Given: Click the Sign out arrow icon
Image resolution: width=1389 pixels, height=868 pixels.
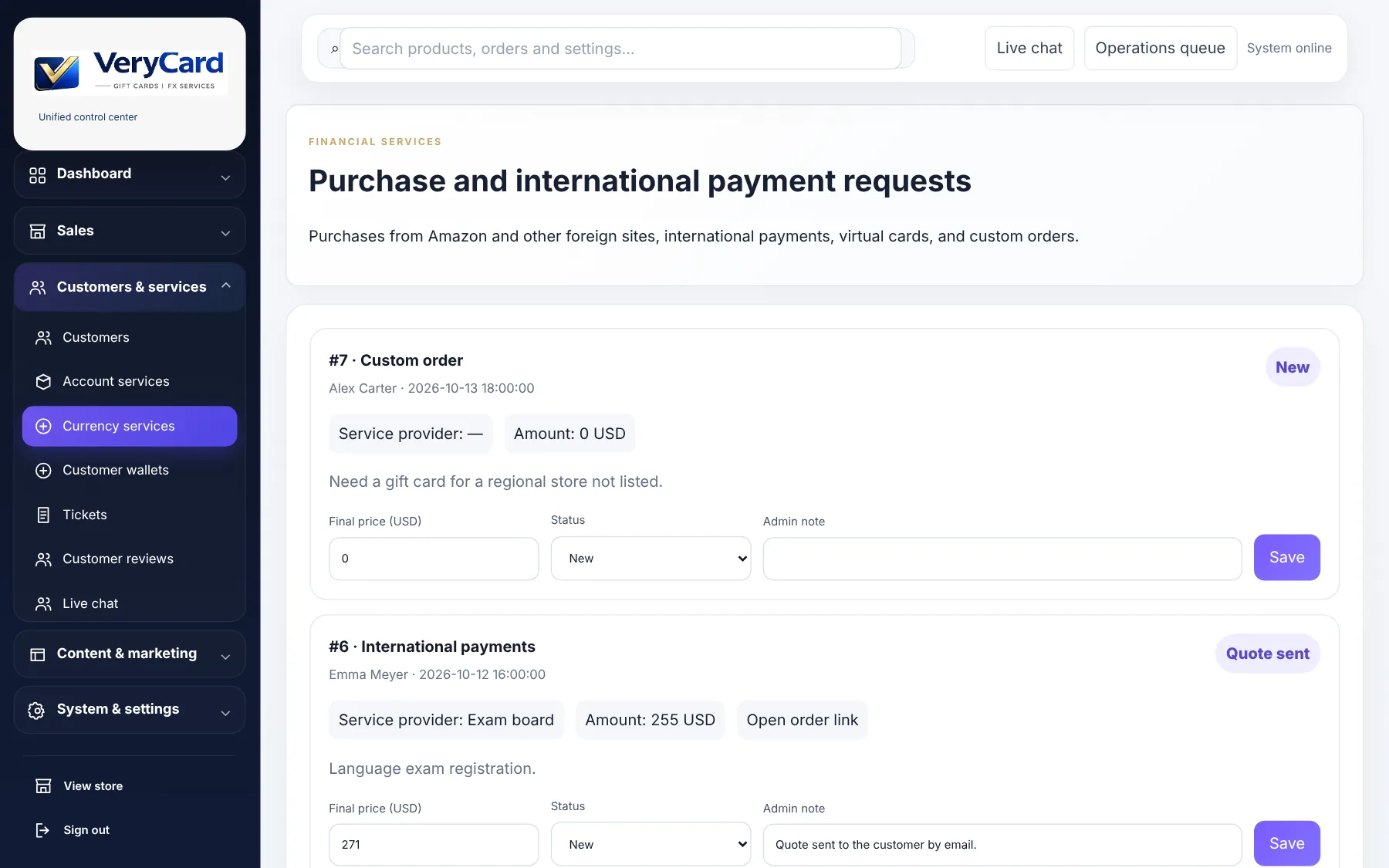Looking at the screenshot, I should [44, 830].
